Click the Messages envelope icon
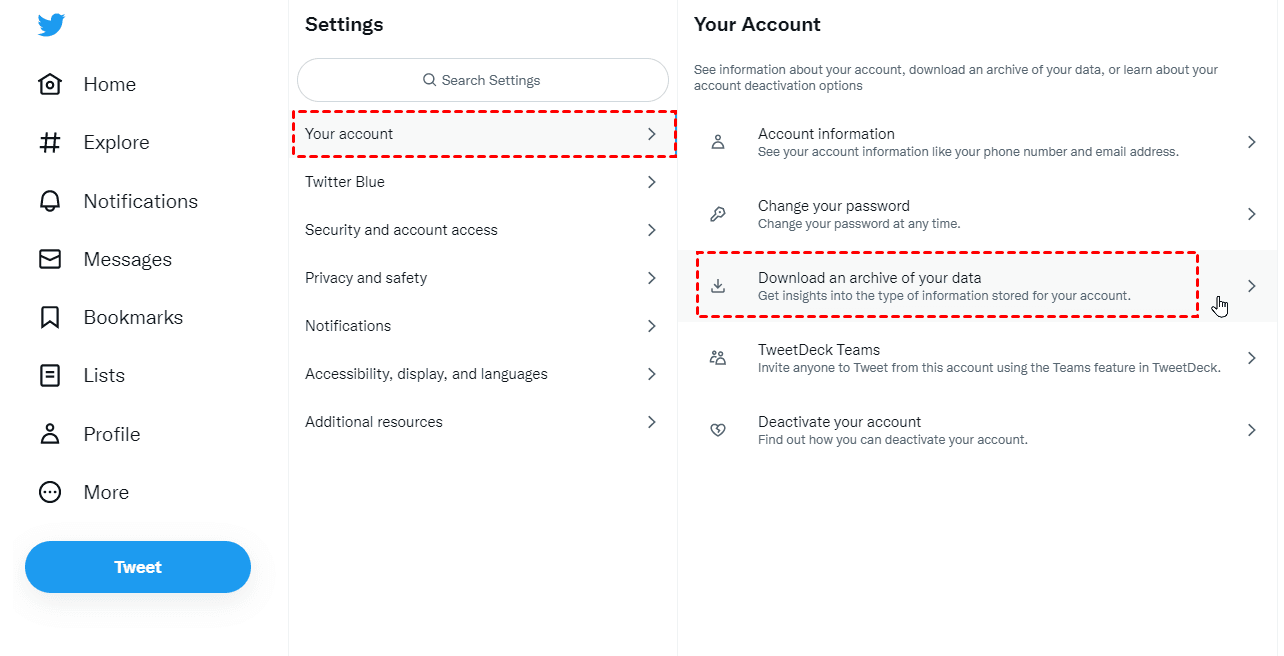 tap(50, 259)
